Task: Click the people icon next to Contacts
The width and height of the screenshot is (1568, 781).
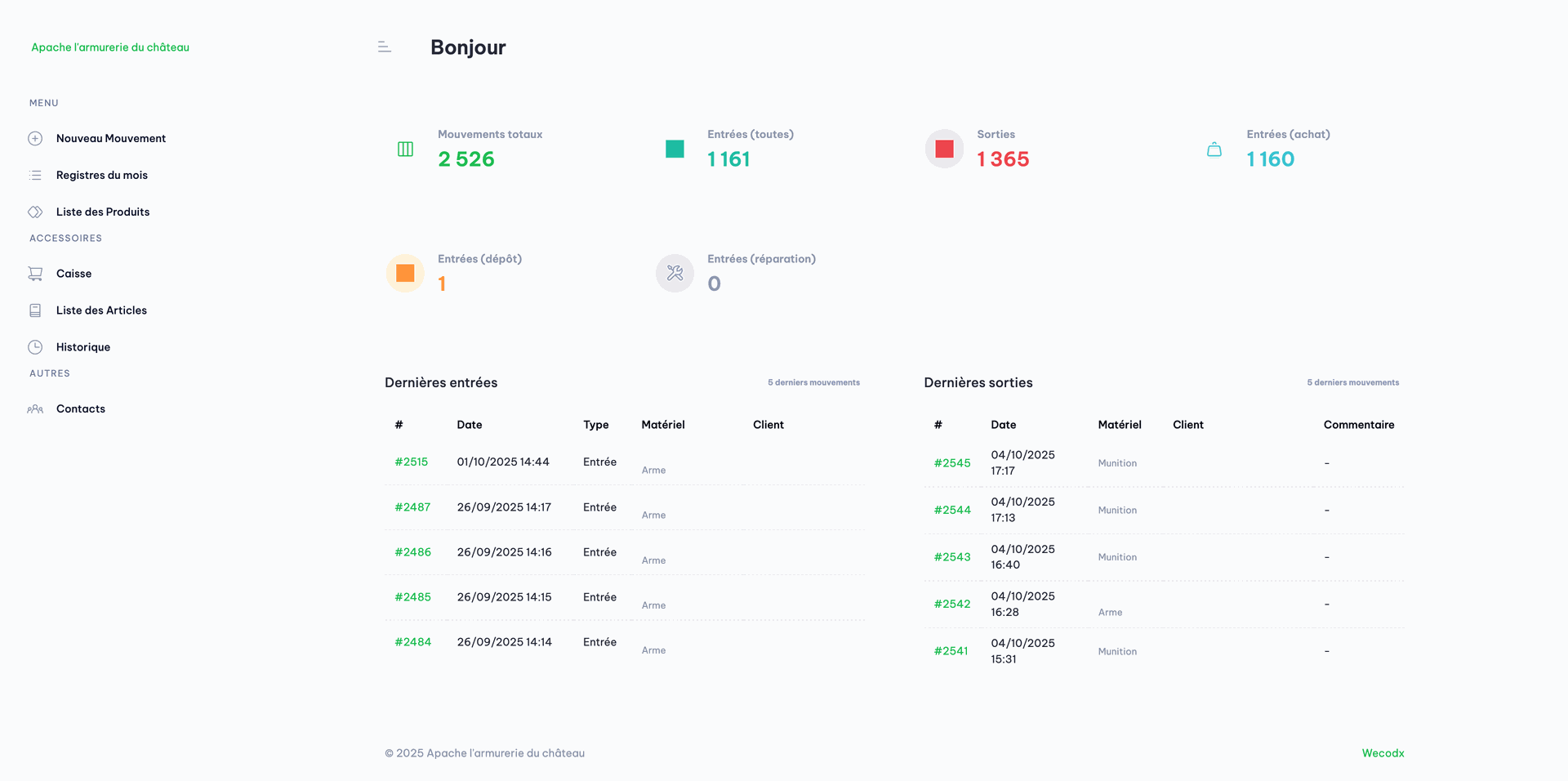Action: click(x=35, y=409)
